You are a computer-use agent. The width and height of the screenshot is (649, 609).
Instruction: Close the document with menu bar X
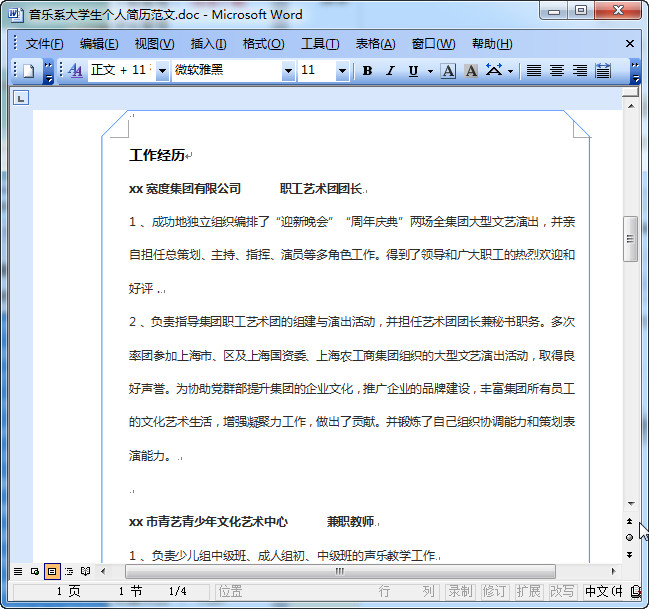pos(630,43)
